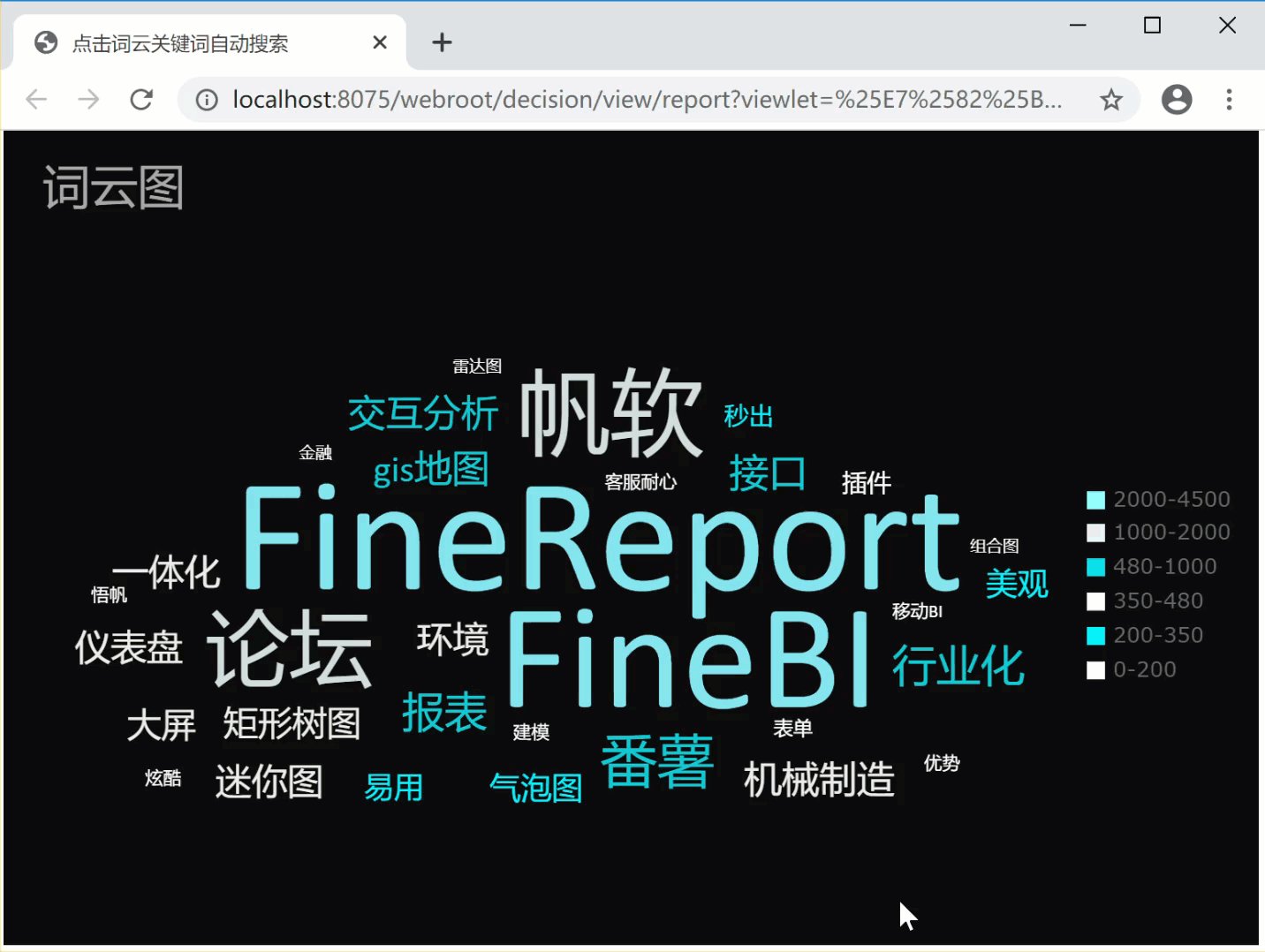Click the 雷达图 keyword
The height and width of the screenshot is (952, 1265).
tap(477, 366)
